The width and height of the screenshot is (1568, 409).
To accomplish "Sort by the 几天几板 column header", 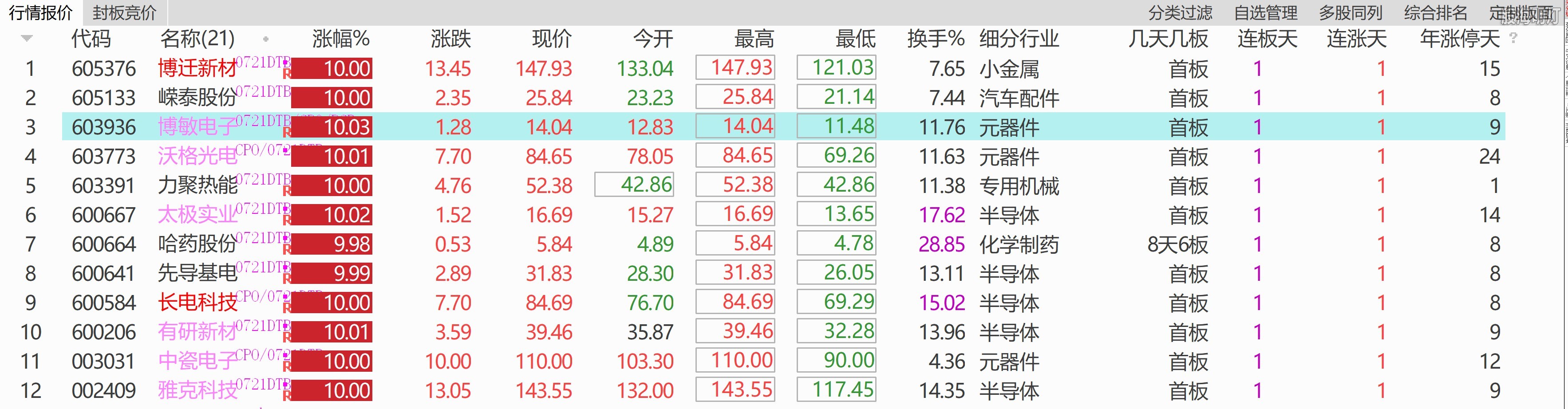I will (x=1168, y=39).
